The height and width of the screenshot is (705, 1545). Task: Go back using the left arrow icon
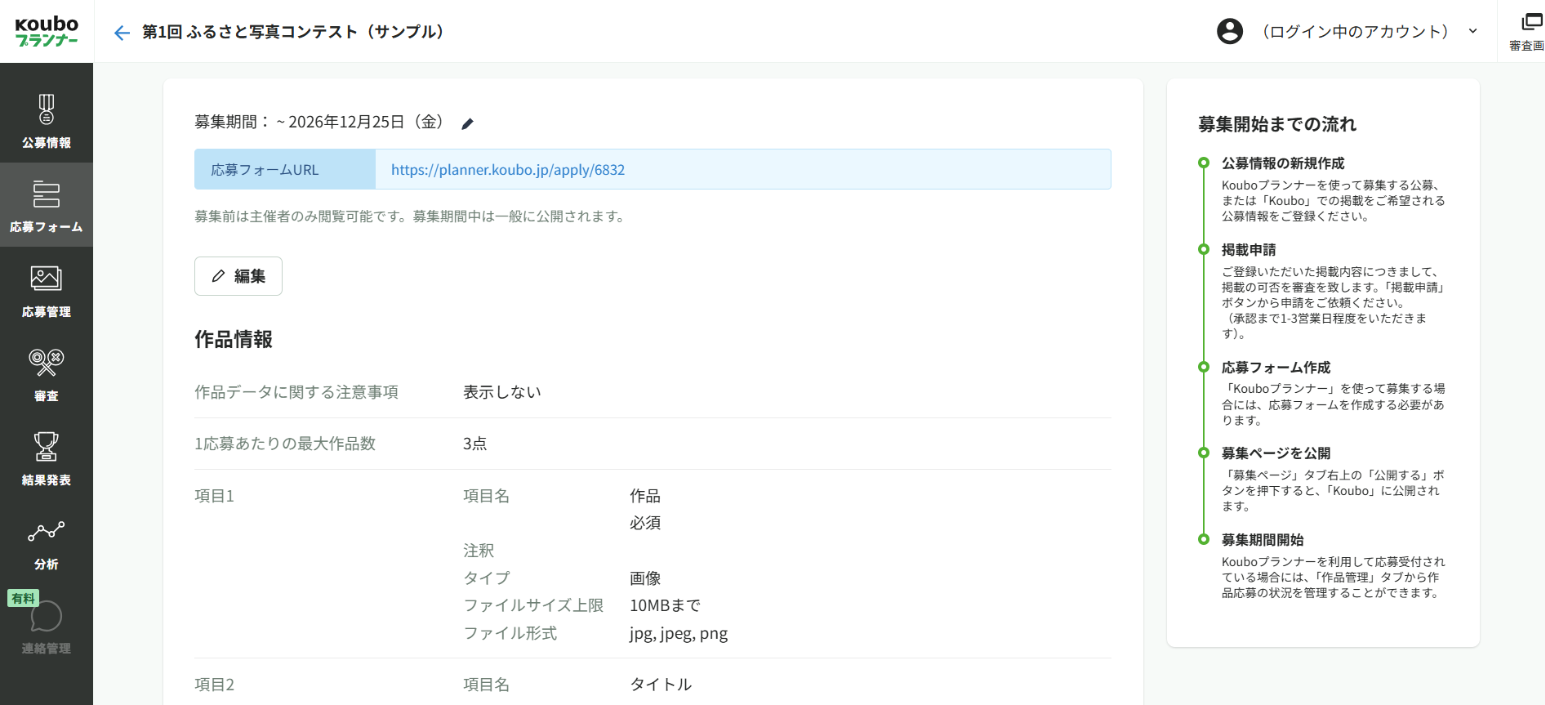(122, 32)
